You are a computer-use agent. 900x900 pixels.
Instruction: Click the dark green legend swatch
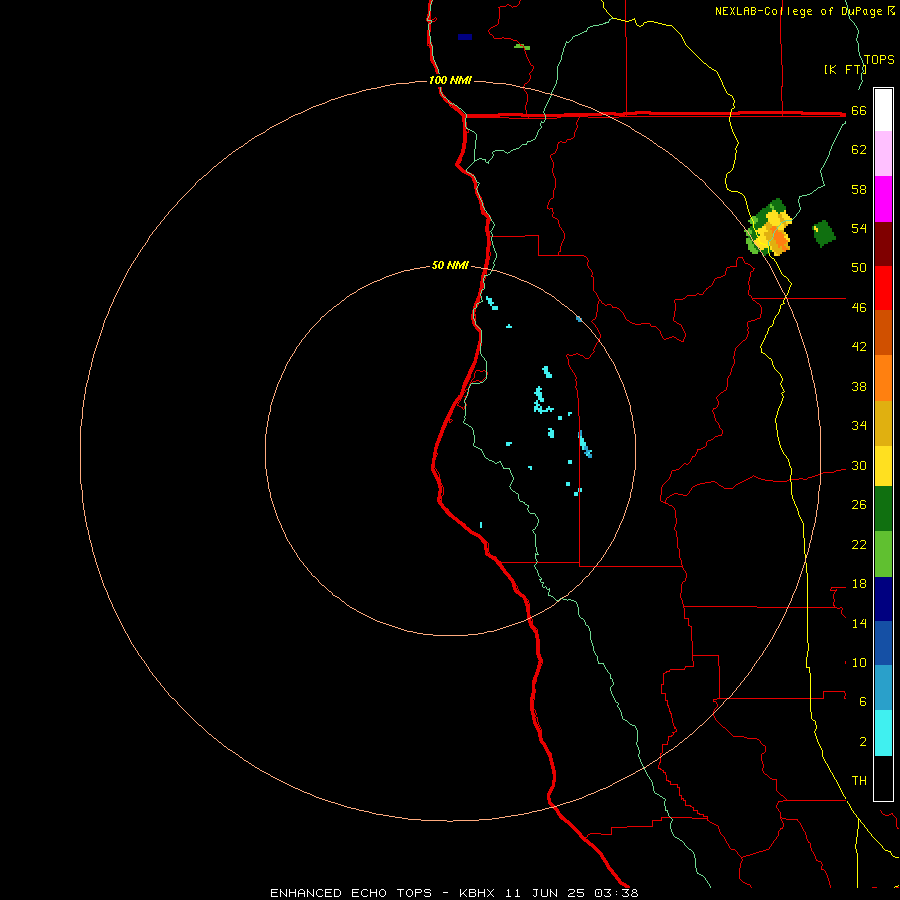point(883,509)
